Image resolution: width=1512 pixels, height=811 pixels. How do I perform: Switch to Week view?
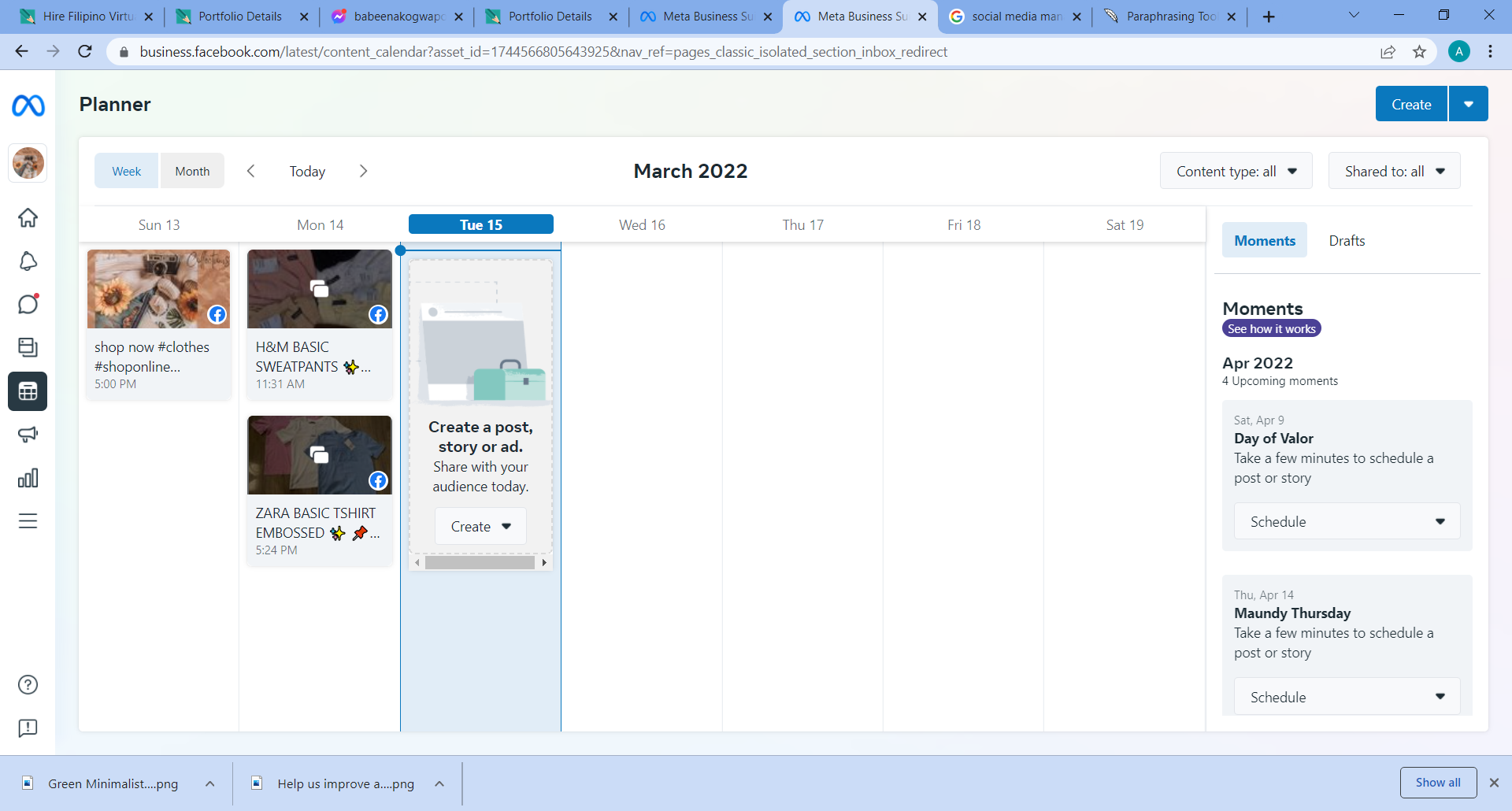tap(127, 171)
